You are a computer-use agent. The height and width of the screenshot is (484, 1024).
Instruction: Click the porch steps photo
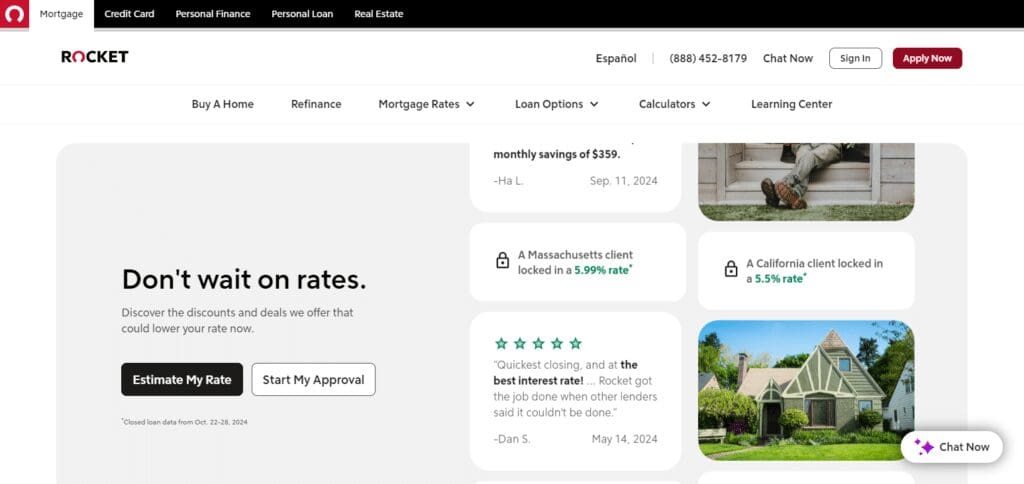pos(807,182)
